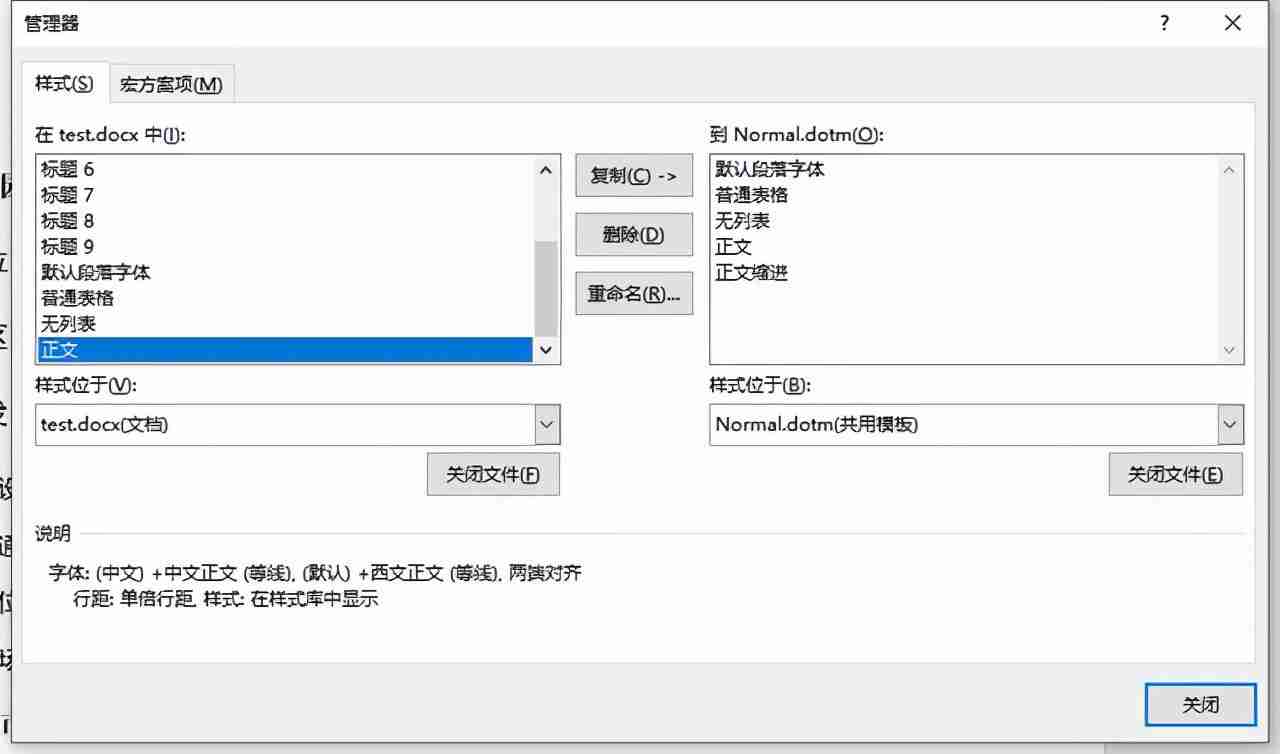Click the up scroll arrow of left style list

point(546,170)
